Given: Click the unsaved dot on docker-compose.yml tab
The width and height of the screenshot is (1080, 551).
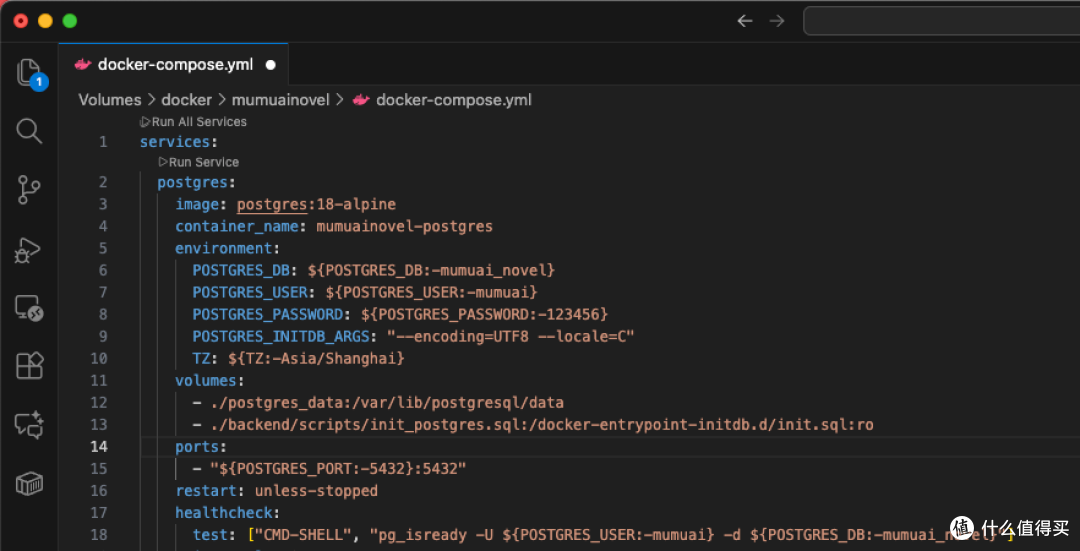Looking at the screenshot, I should (x=271, y=65).
